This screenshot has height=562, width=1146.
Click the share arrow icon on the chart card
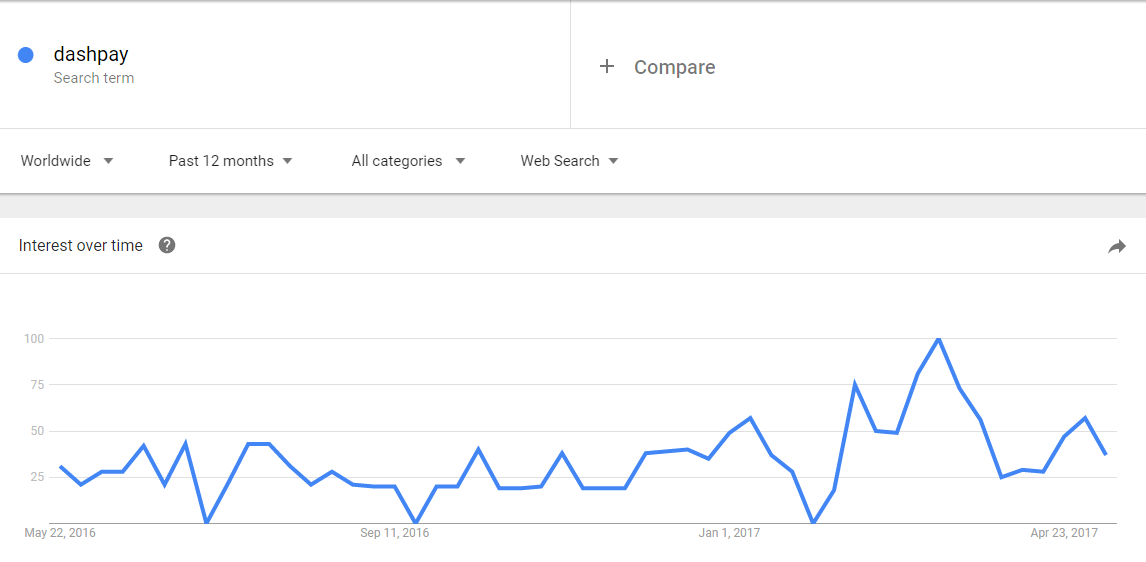click(x=1117, y=247)
